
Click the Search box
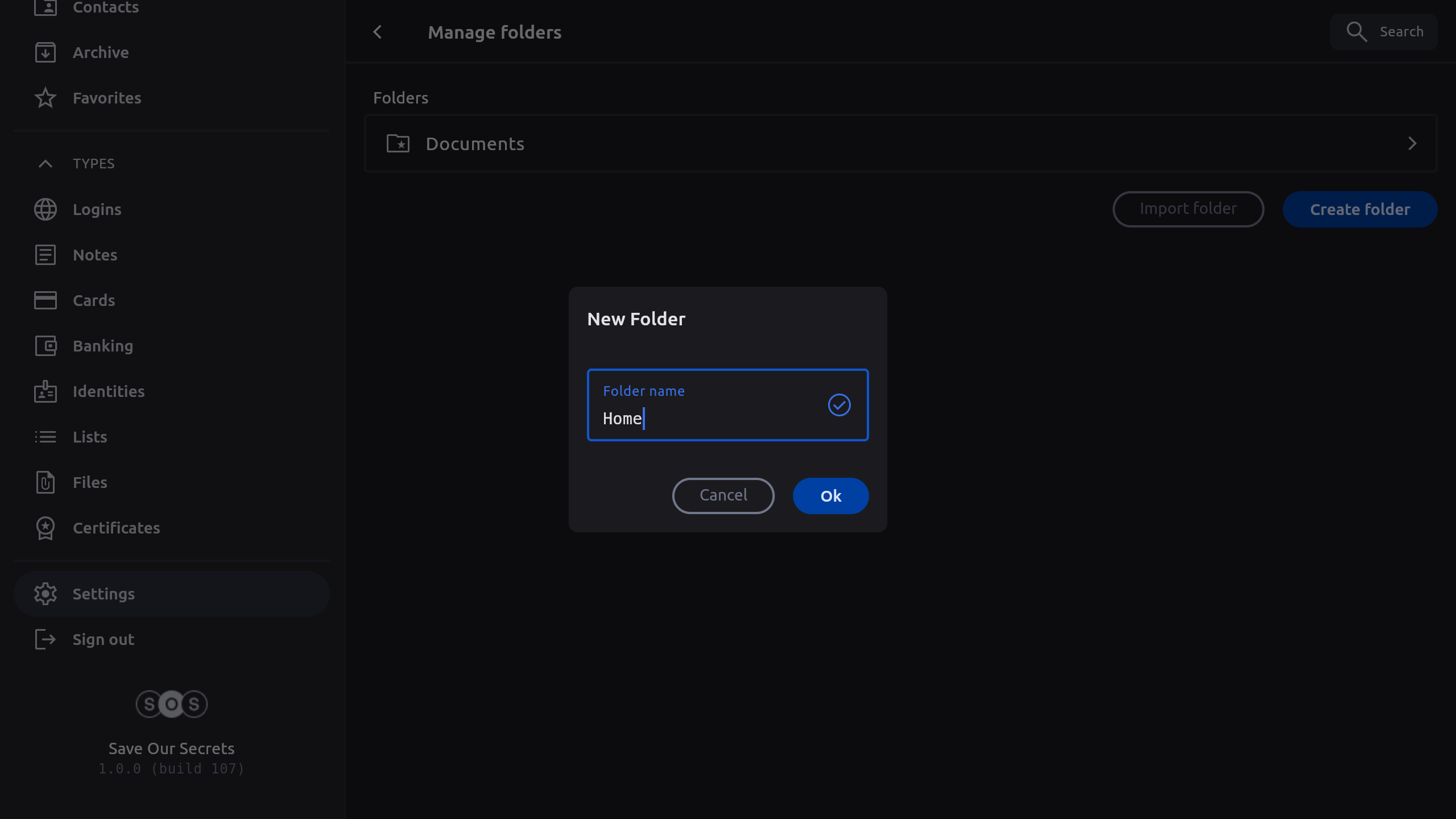1383,32
